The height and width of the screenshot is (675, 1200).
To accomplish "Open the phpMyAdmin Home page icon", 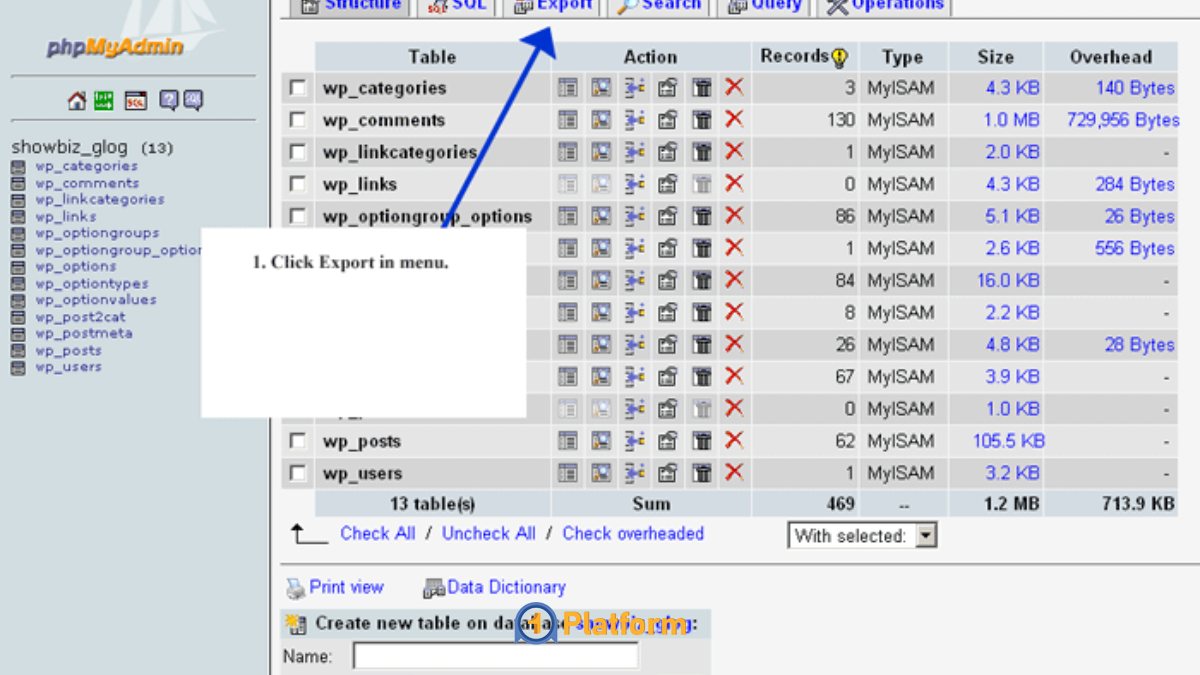I will (76, 99).
